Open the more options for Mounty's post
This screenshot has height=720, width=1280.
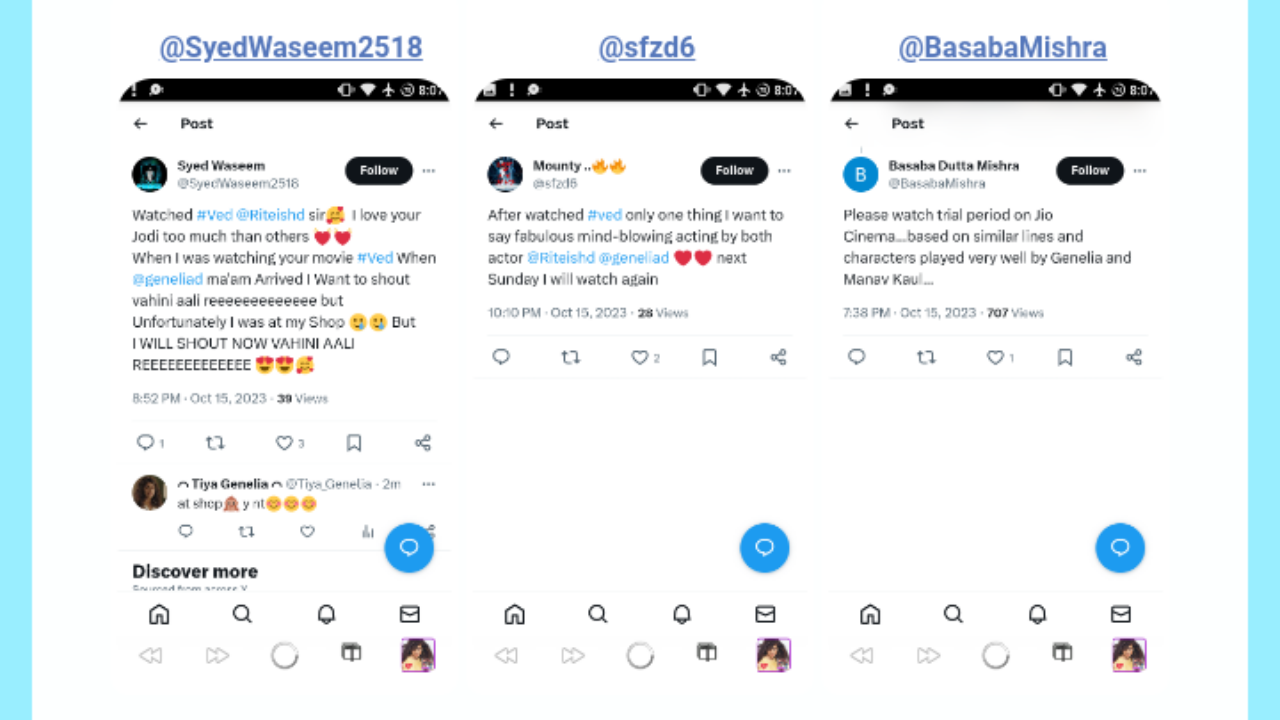pyautogui.click(x=784, y=171)
